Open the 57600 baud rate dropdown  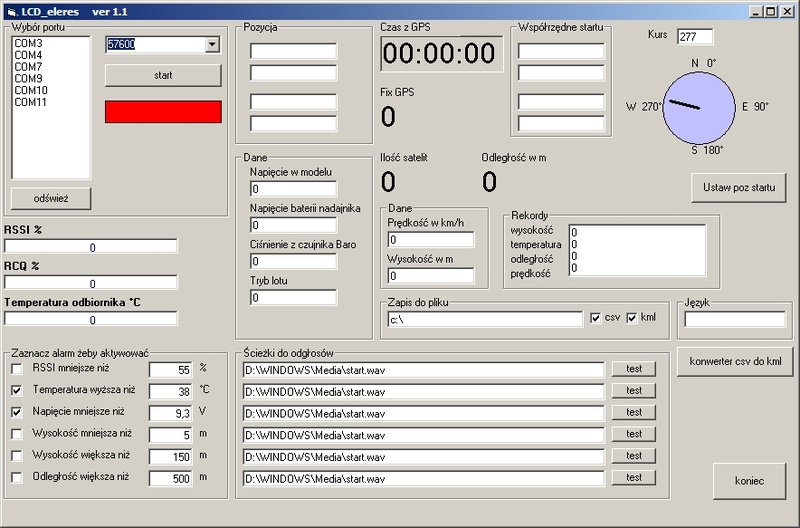tap(213, 44)
